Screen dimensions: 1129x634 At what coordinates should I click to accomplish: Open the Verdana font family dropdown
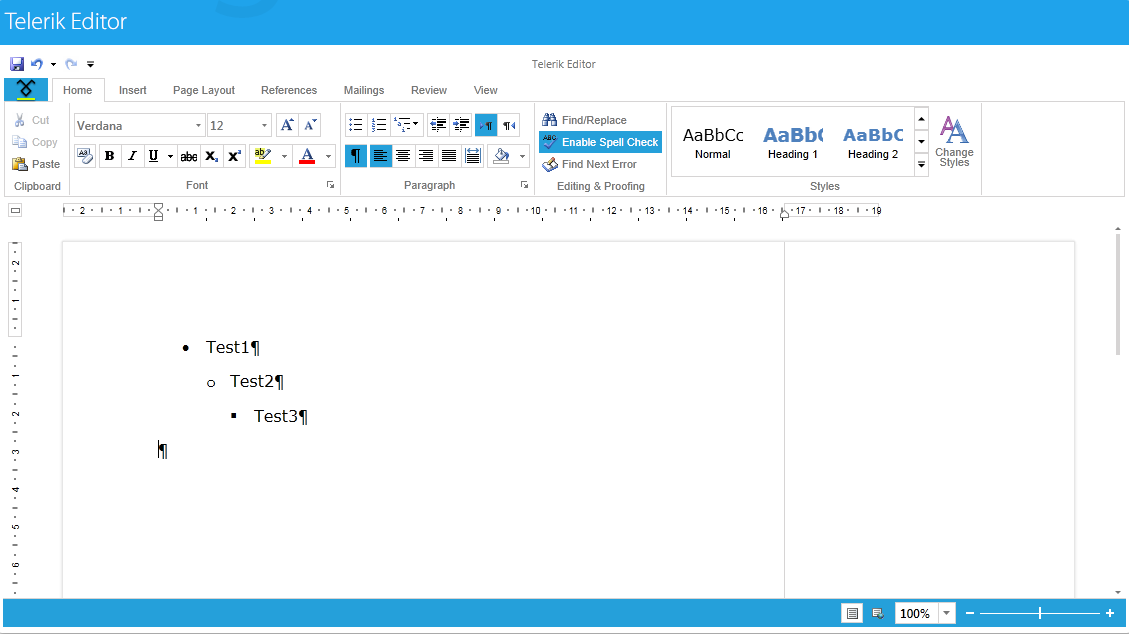[x=198, y=125]
